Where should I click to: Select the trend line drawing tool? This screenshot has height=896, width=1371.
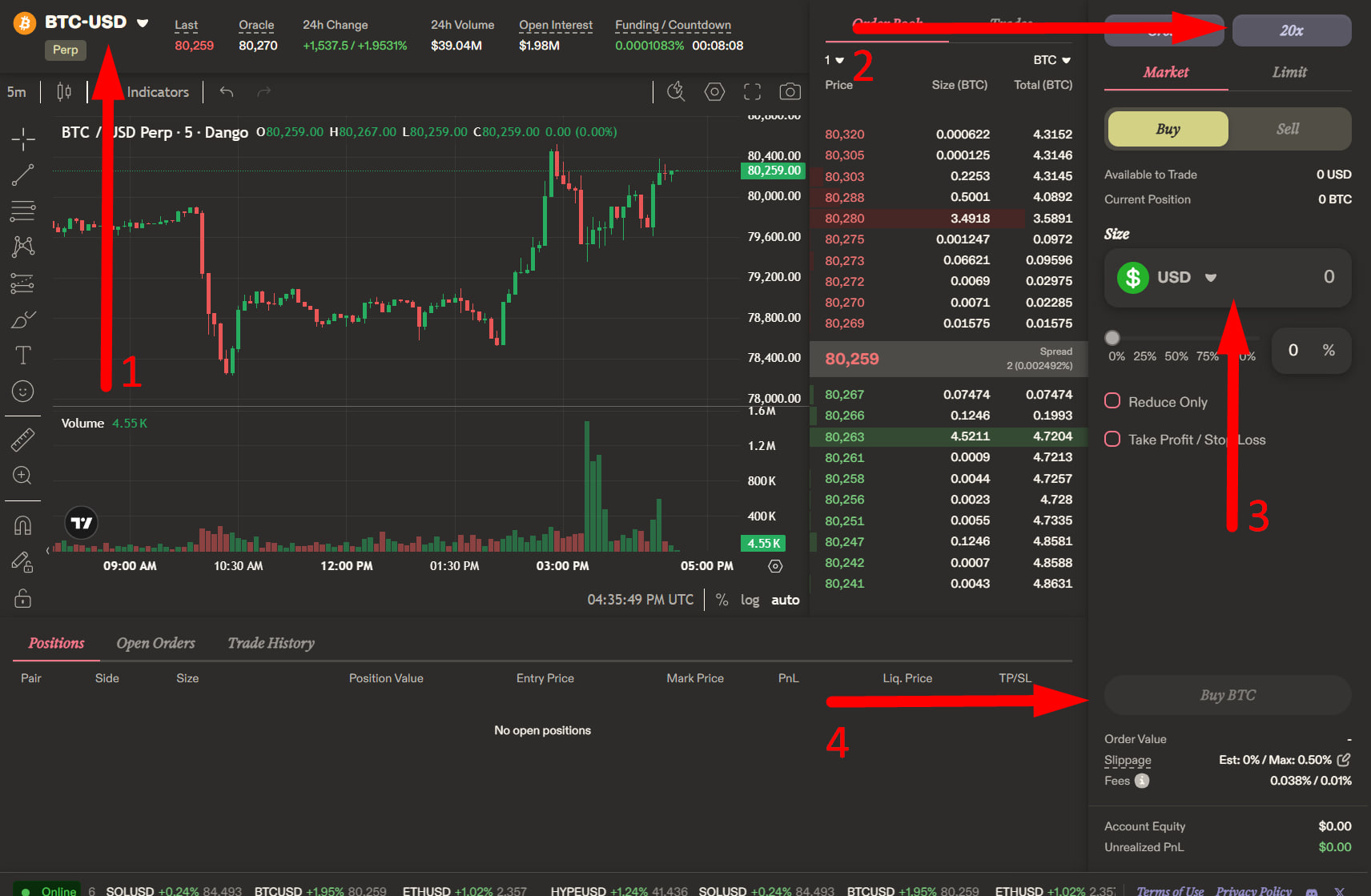pyautogui.click(x=23, y=175)
